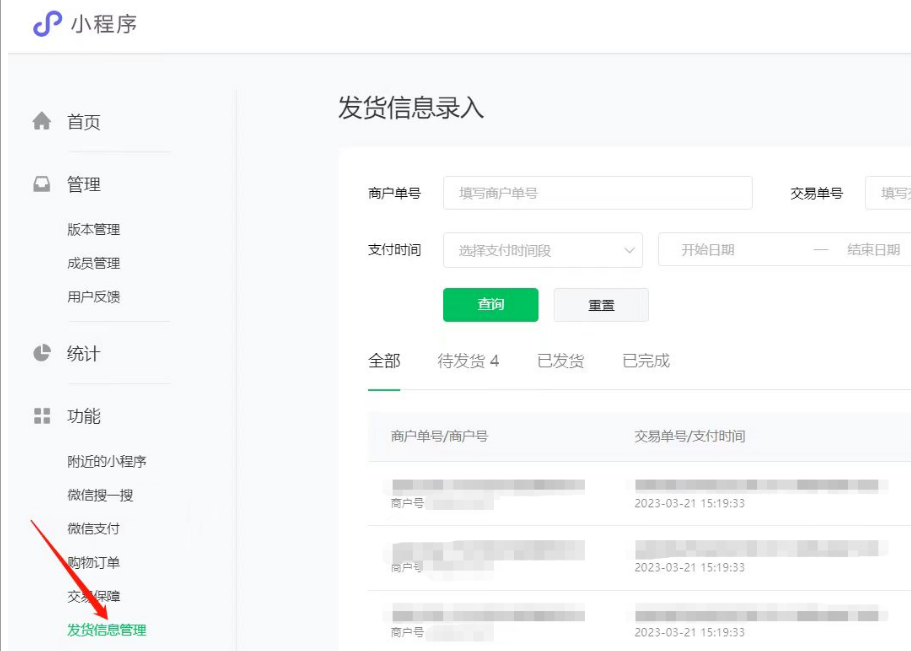Click the 支付时间 dropdown chevron arrow
This screenshot has width=911, height=651.
[629, 250]
